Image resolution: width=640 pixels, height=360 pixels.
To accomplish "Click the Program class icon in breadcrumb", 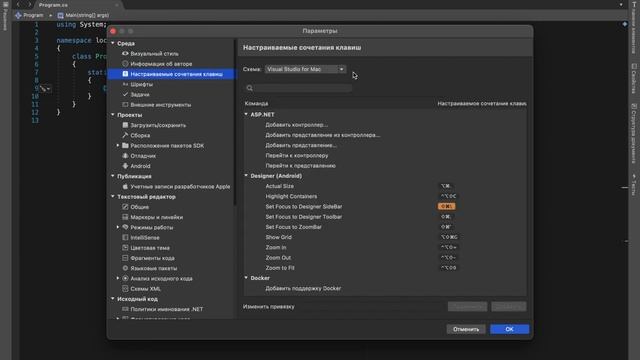I will [x=18, y=15].
